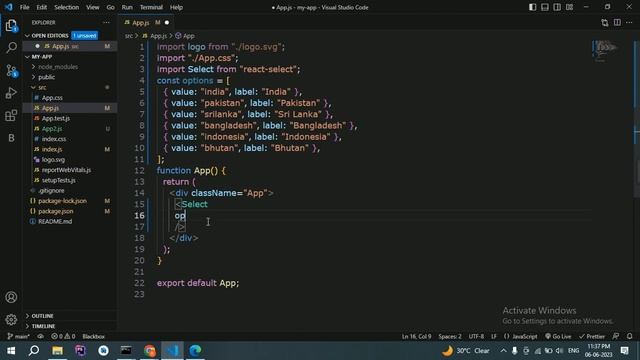640x360 pixels.
Task: Open the Manage gear icon
Action: 11,320
